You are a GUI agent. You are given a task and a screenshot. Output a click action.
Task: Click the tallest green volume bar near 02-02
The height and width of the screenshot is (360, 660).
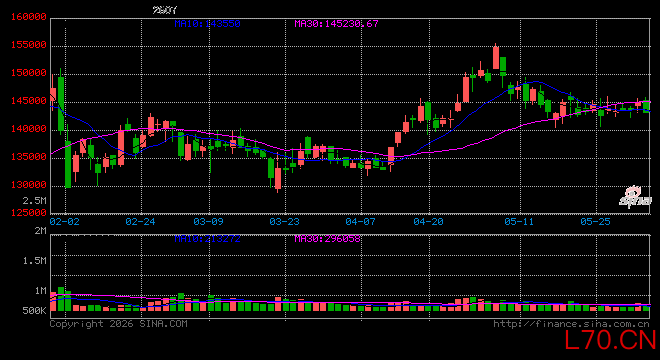pyautogui.click(x=61, y=299)
